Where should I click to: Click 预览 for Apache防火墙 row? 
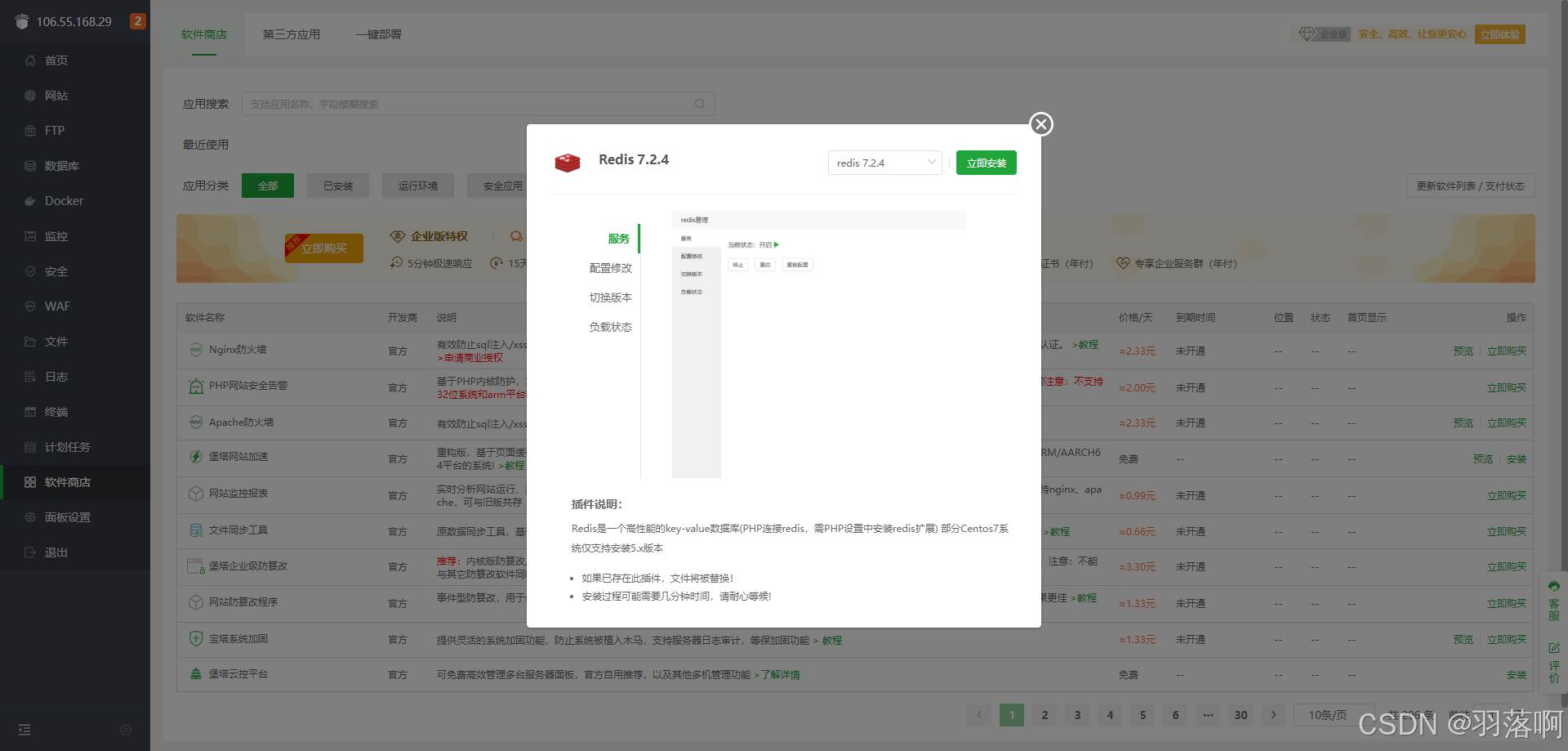pyautogui.click(x=1463, y=422)
